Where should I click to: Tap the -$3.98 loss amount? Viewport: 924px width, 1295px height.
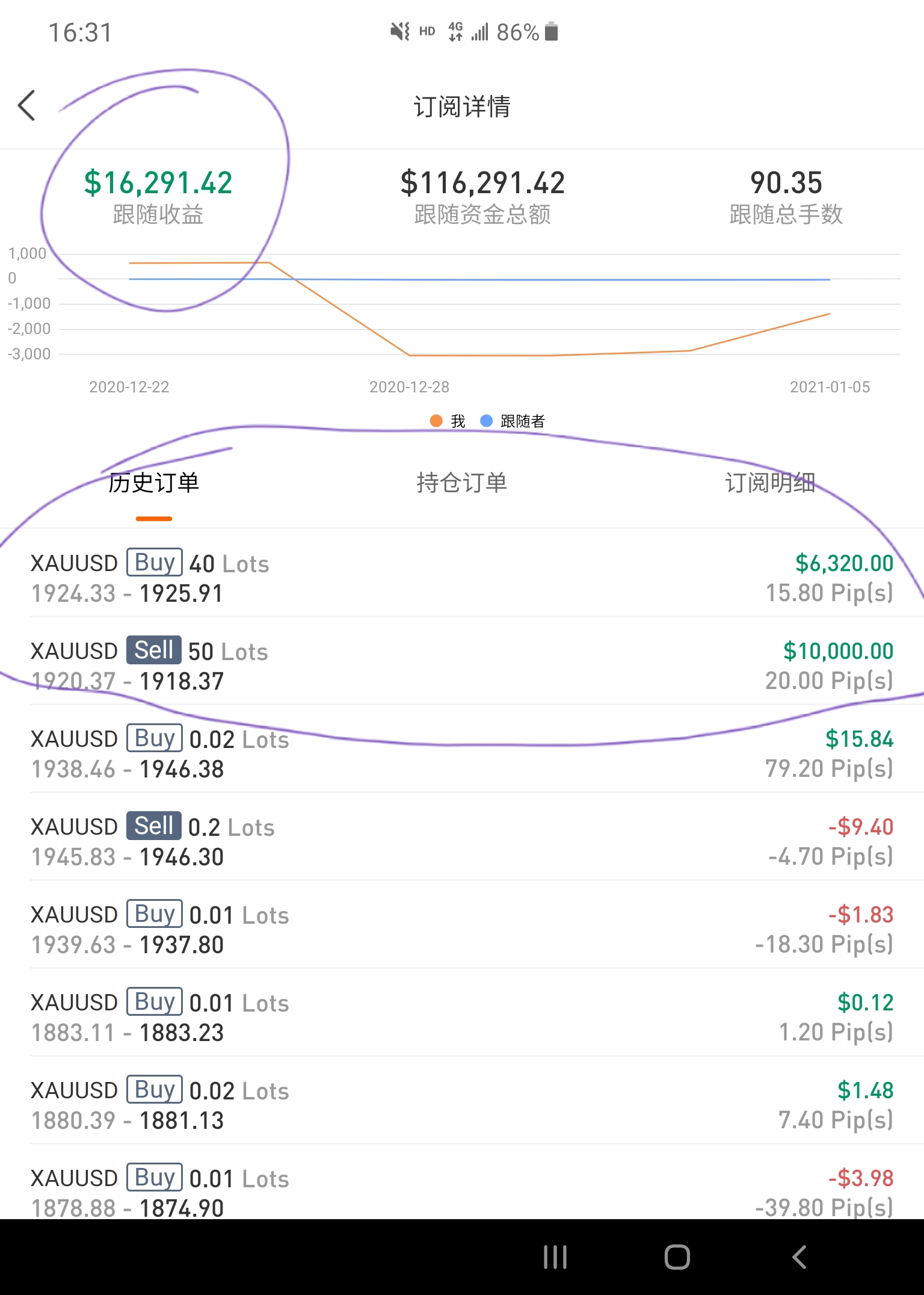pyautogui.click(x=861, y=1178)
